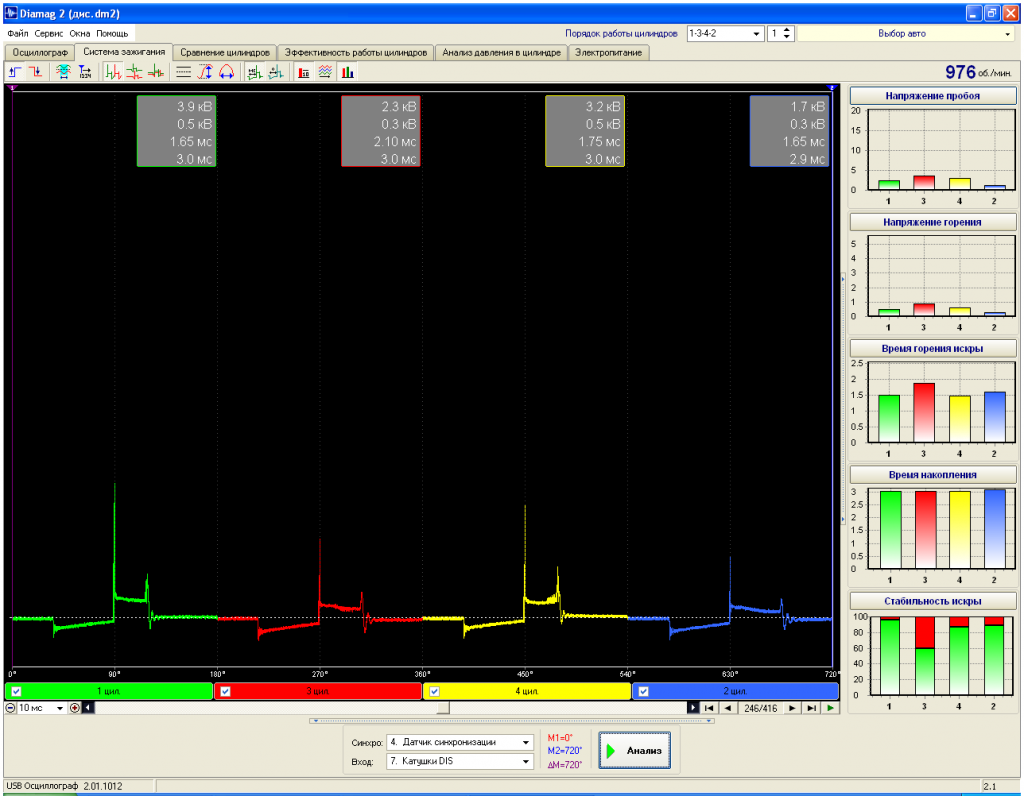Jump to the first frame
Image resolution: width=1024 pixels, height=796 pixels.
point(709,708)
